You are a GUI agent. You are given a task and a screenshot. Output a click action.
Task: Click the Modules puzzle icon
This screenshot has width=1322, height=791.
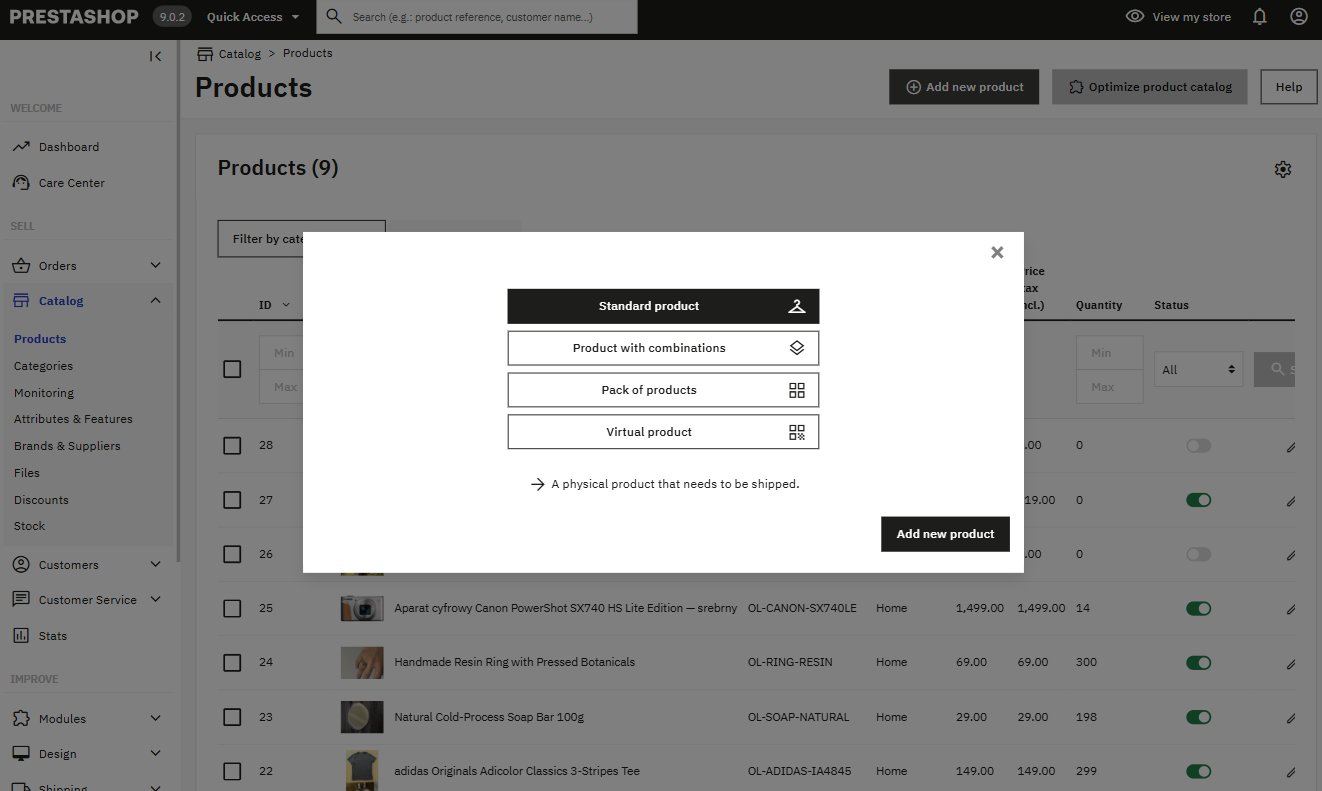click(x=21, y=719)
